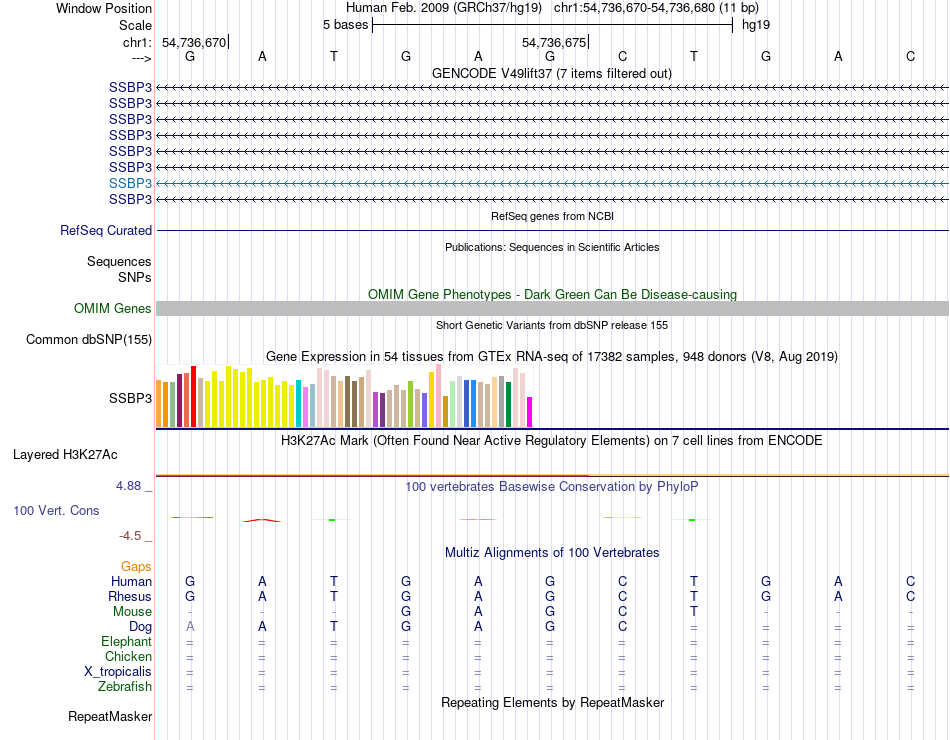Screen dimensions: 950x740
Task: Click the 54,736,675 coordinate marker
Action: pos(554,42)
